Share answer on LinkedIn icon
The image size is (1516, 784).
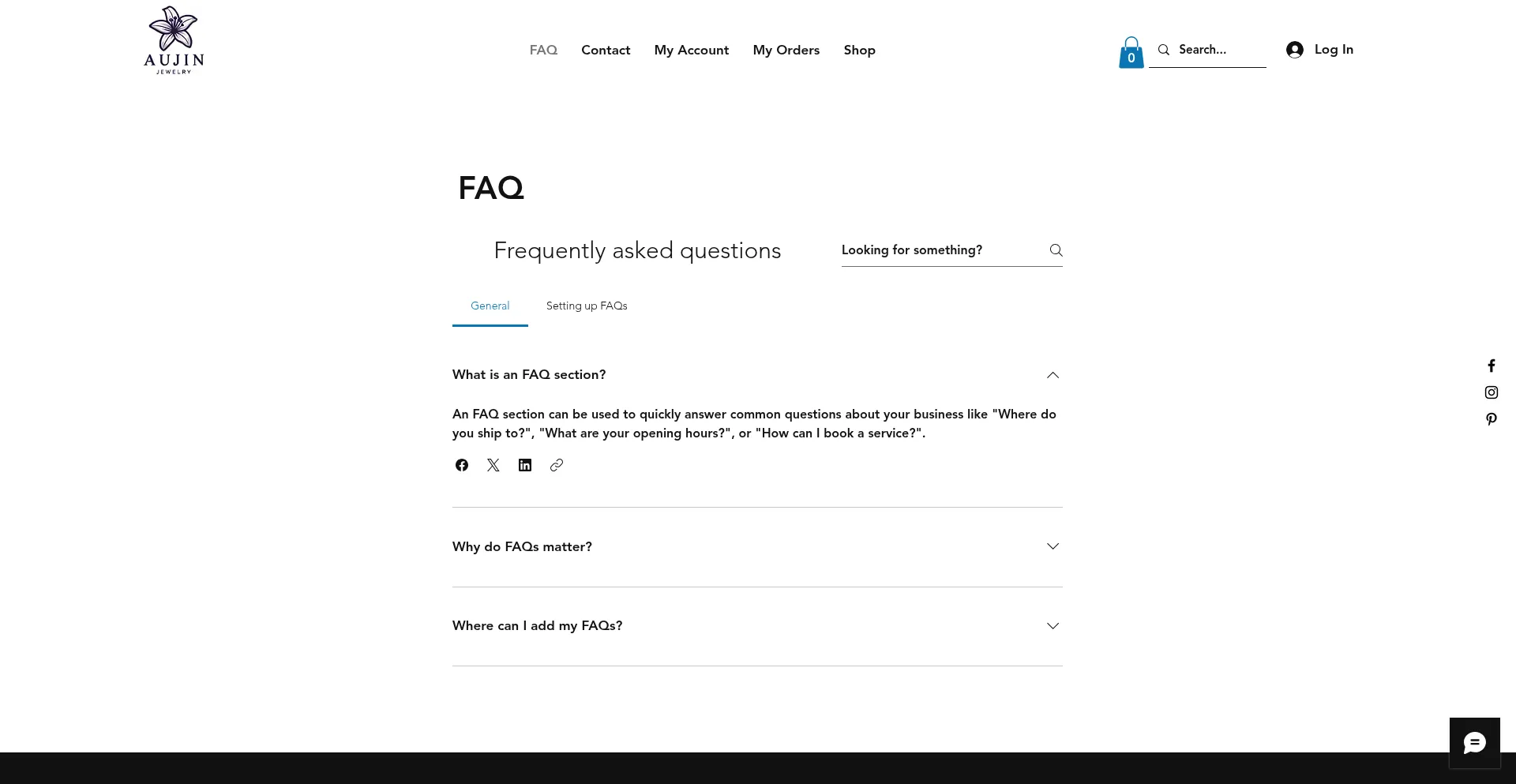(525, 465)
